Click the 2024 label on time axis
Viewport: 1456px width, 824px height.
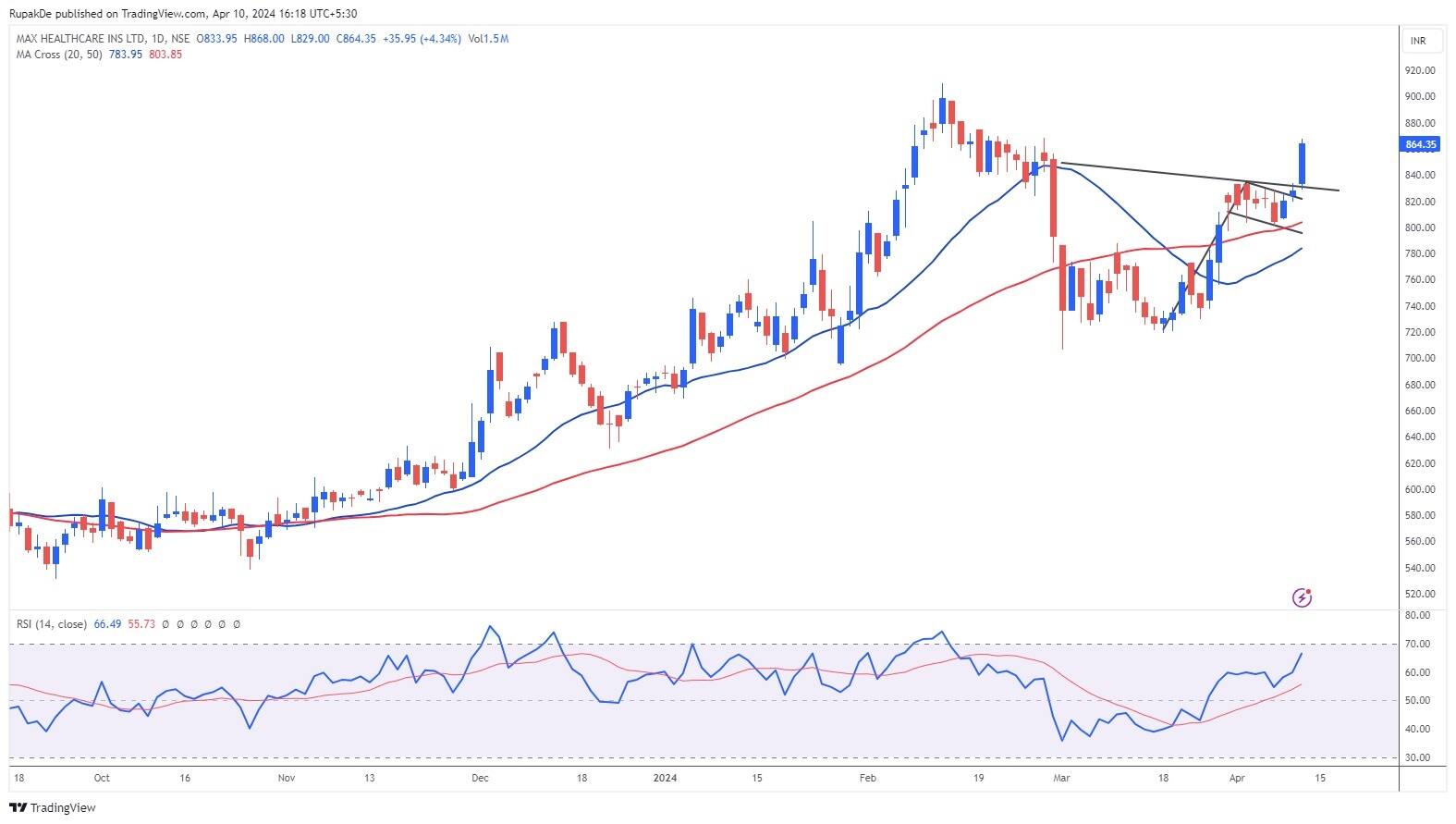664,778
